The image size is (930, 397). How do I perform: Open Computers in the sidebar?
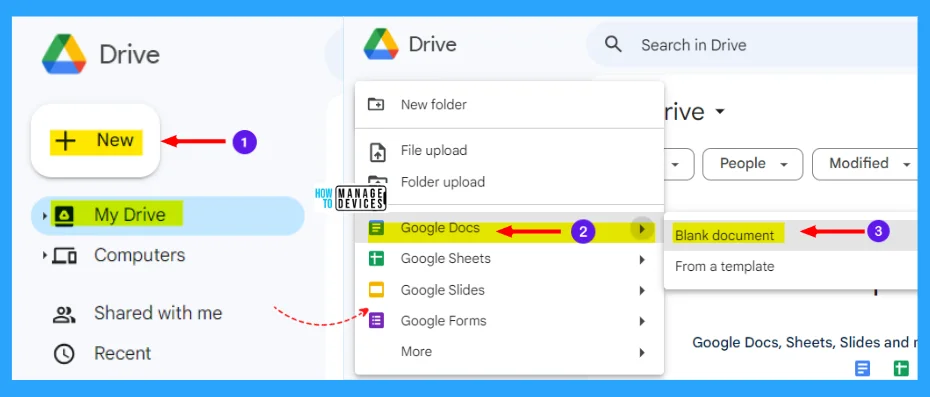(139, 255)
